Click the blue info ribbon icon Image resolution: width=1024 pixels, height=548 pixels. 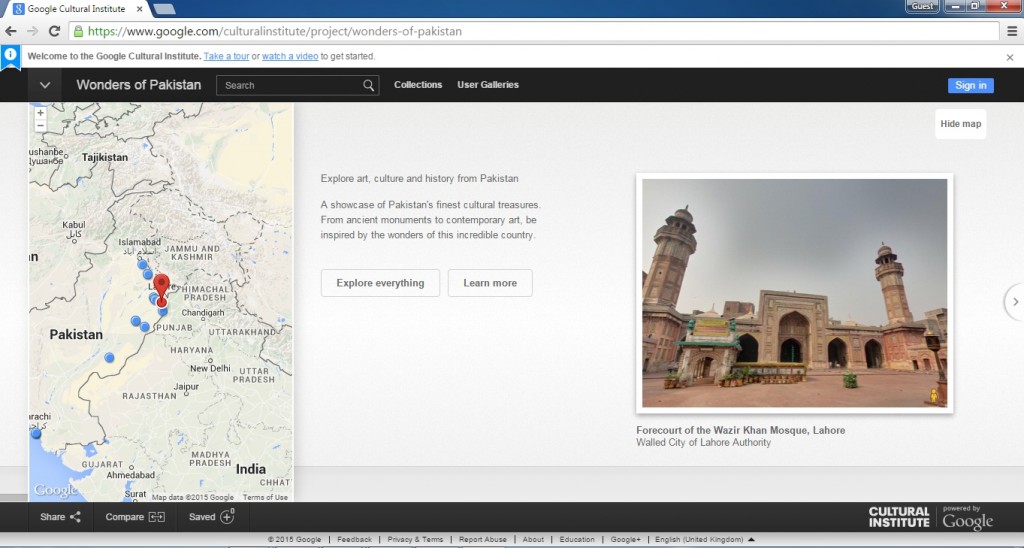pyautogui.click(x=10, y=56)
